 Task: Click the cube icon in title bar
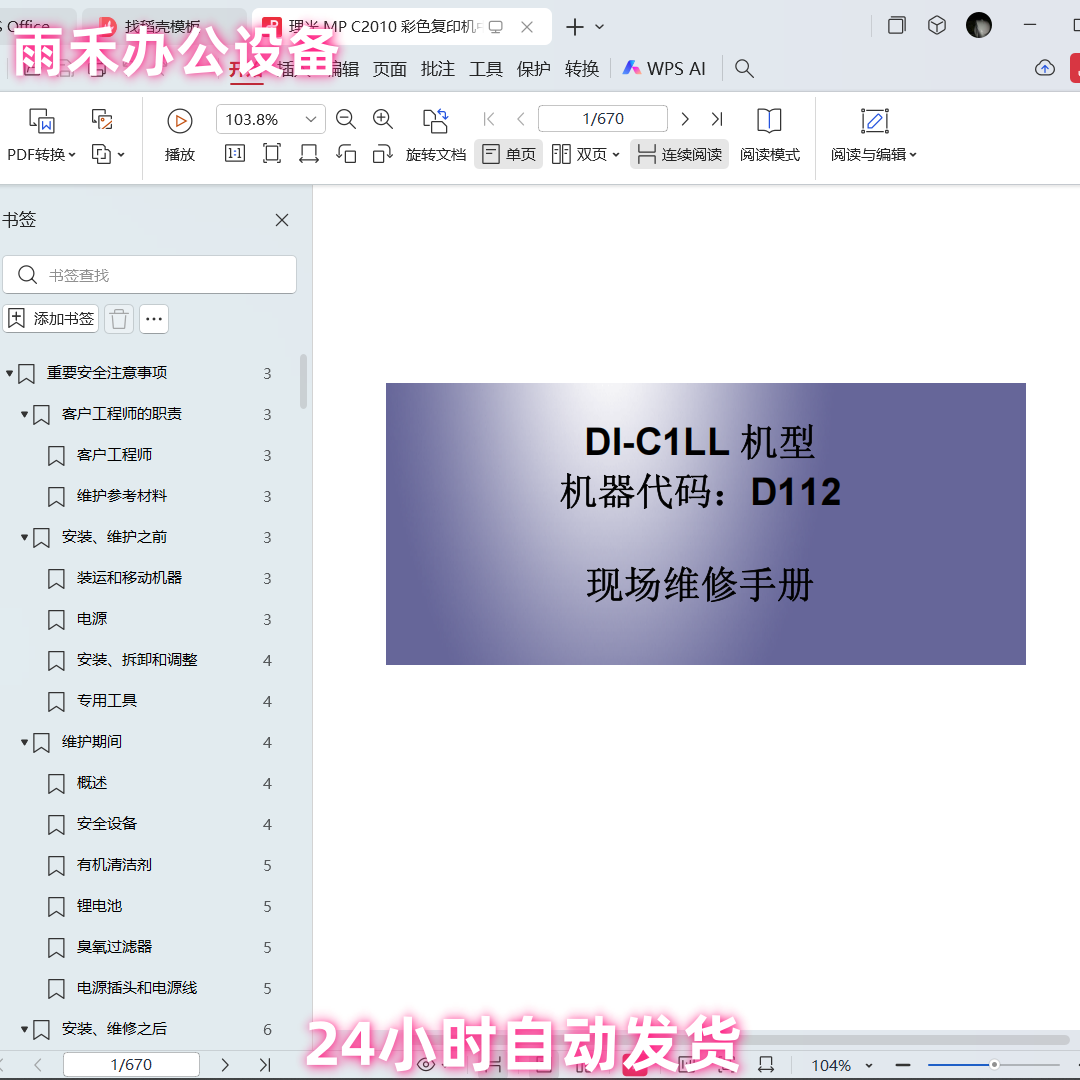point(937,25)
